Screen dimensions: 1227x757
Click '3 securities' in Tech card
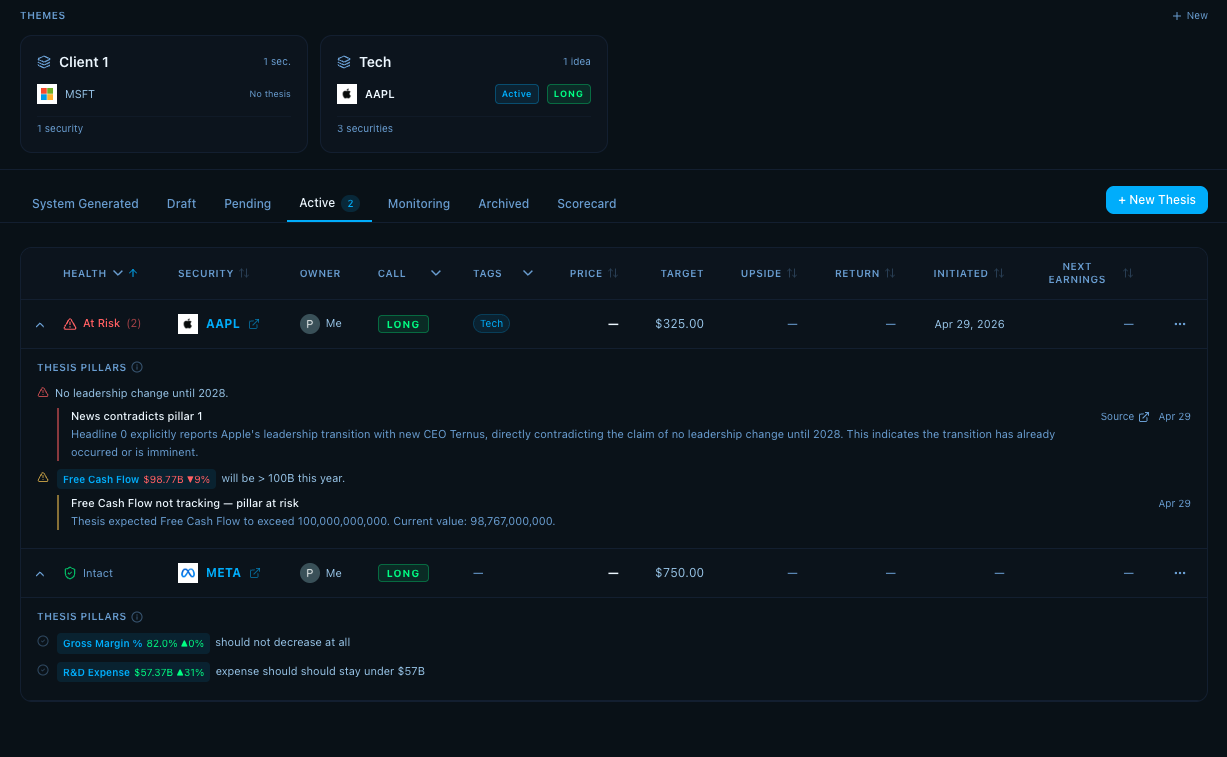coord(365,128)
